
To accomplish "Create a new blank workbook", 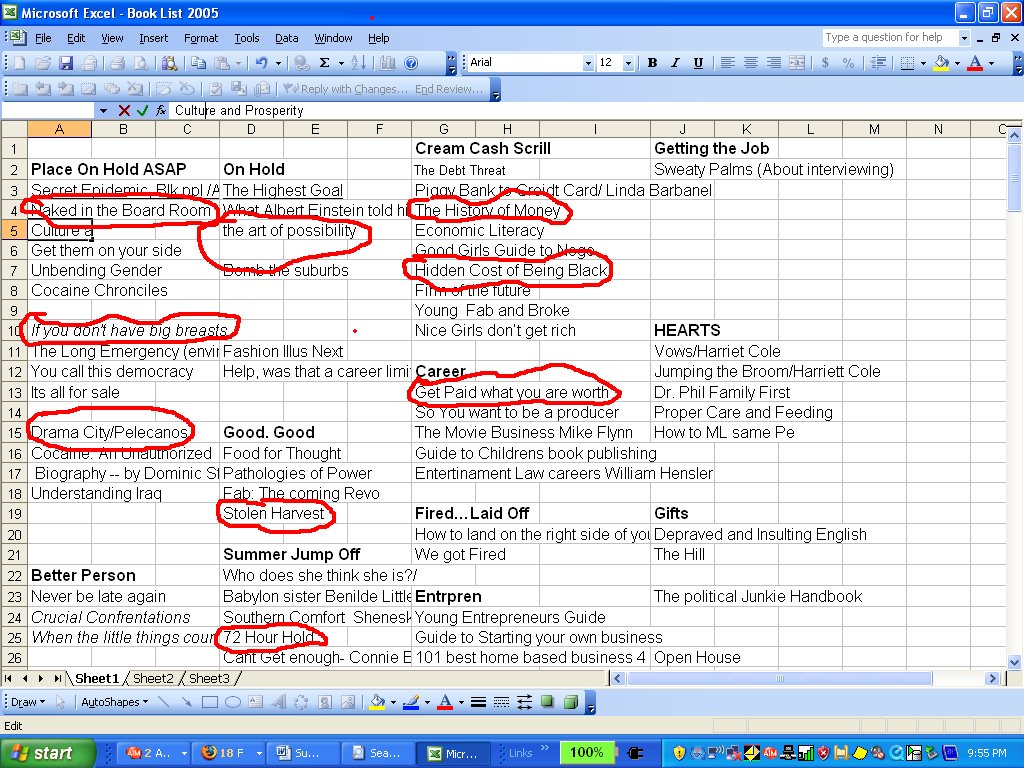I will [x=20, y=63].
